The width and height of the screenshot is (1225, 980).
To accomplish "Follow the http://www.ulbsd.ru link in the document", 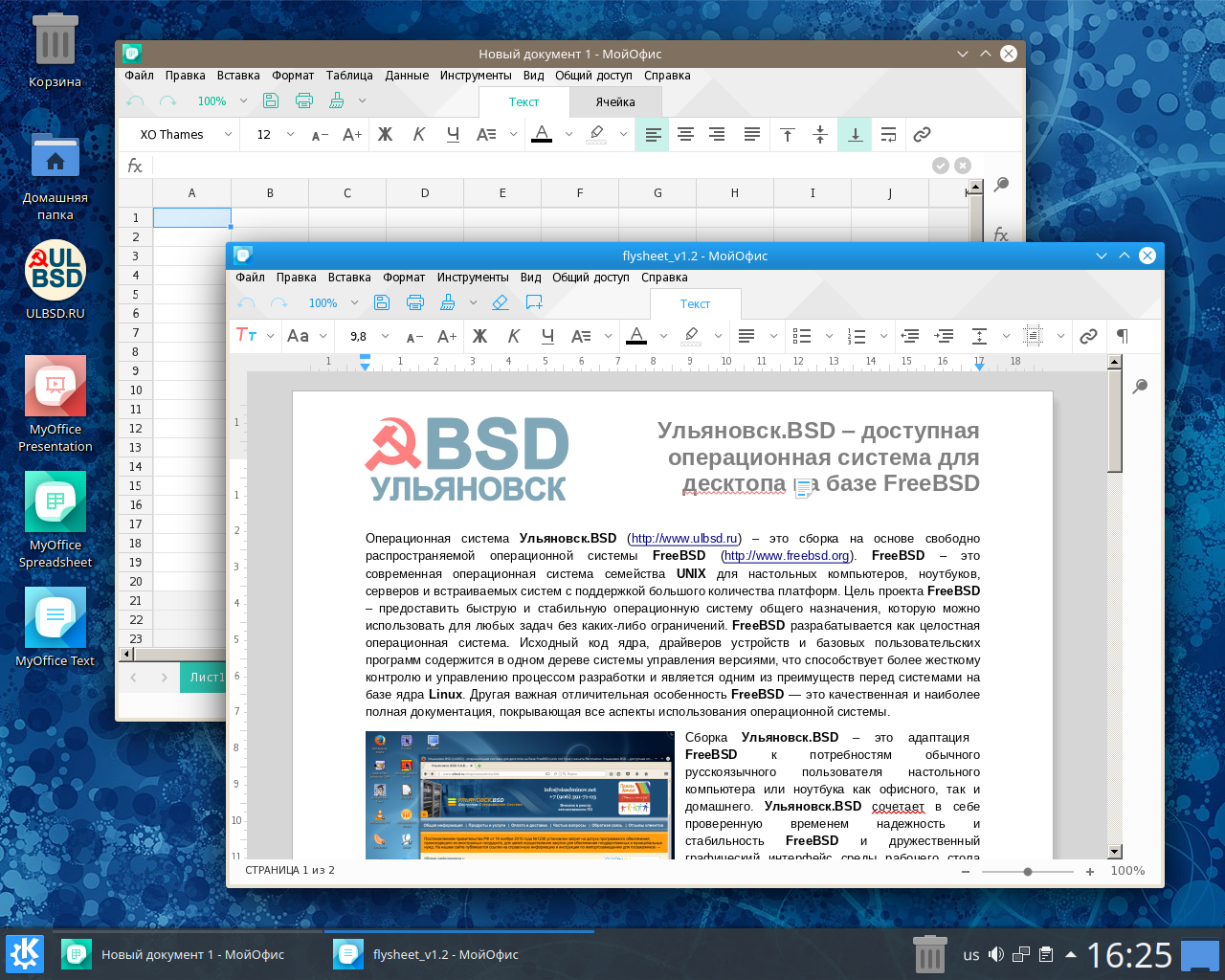I will [x=684, y=539].
